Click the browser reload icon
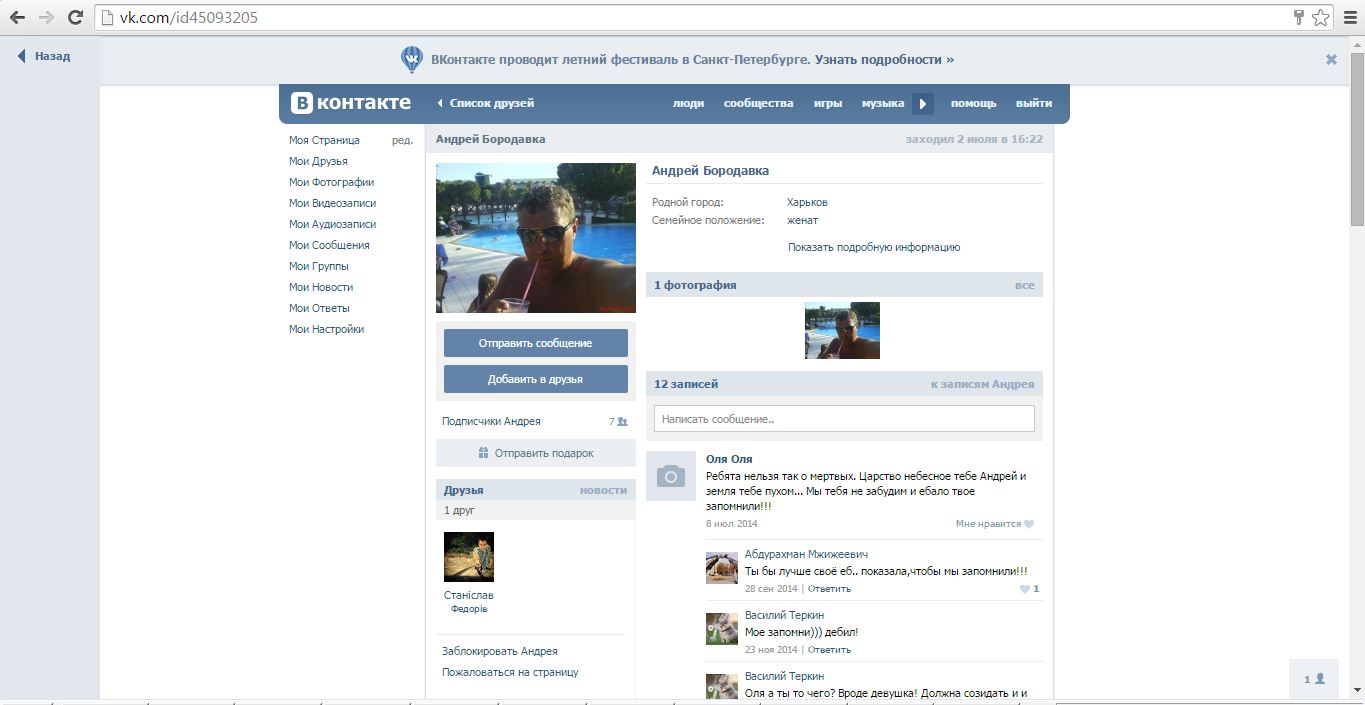 (x=75, y=17)
